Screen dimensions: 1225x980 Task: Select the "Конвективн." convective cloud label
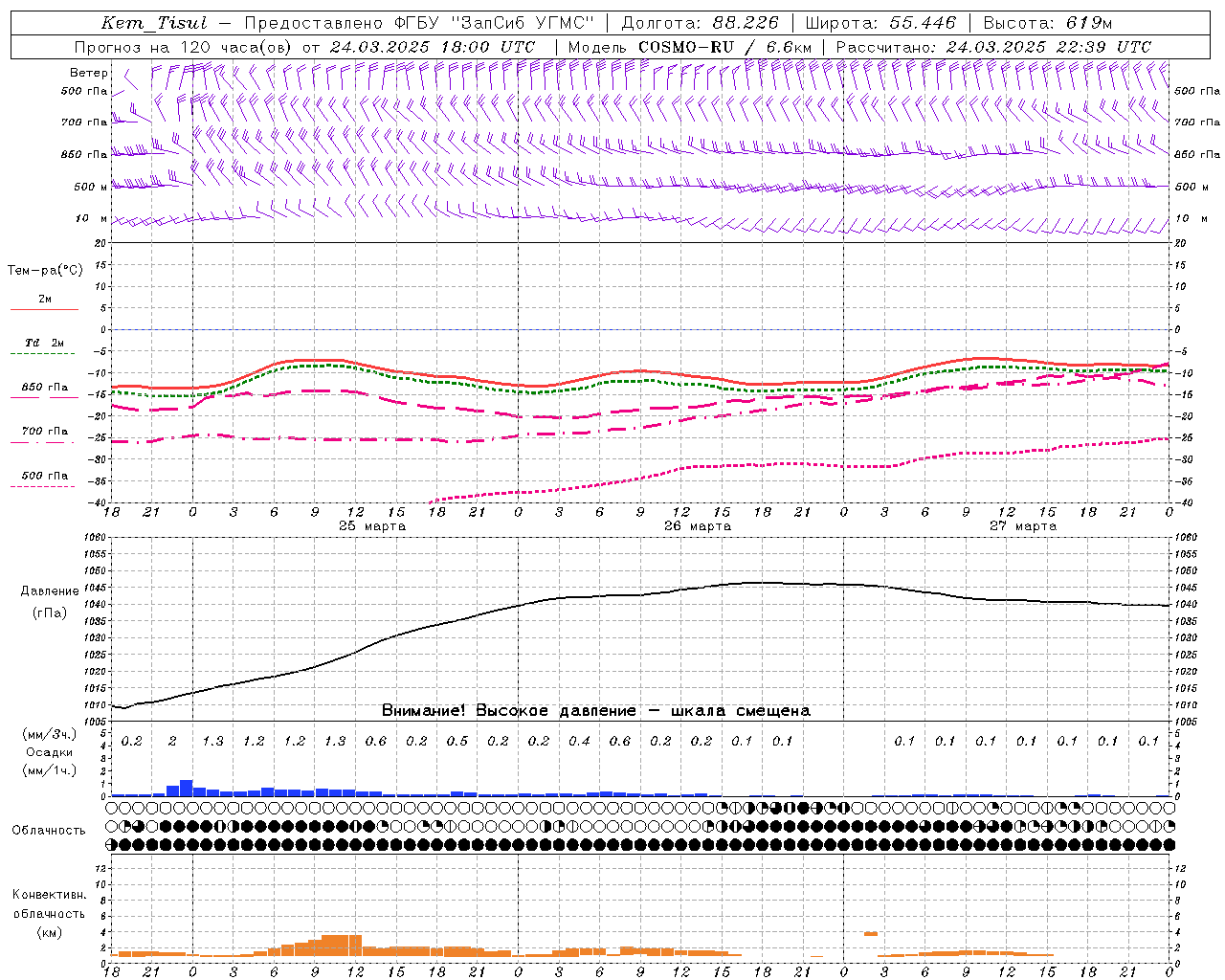50,896
